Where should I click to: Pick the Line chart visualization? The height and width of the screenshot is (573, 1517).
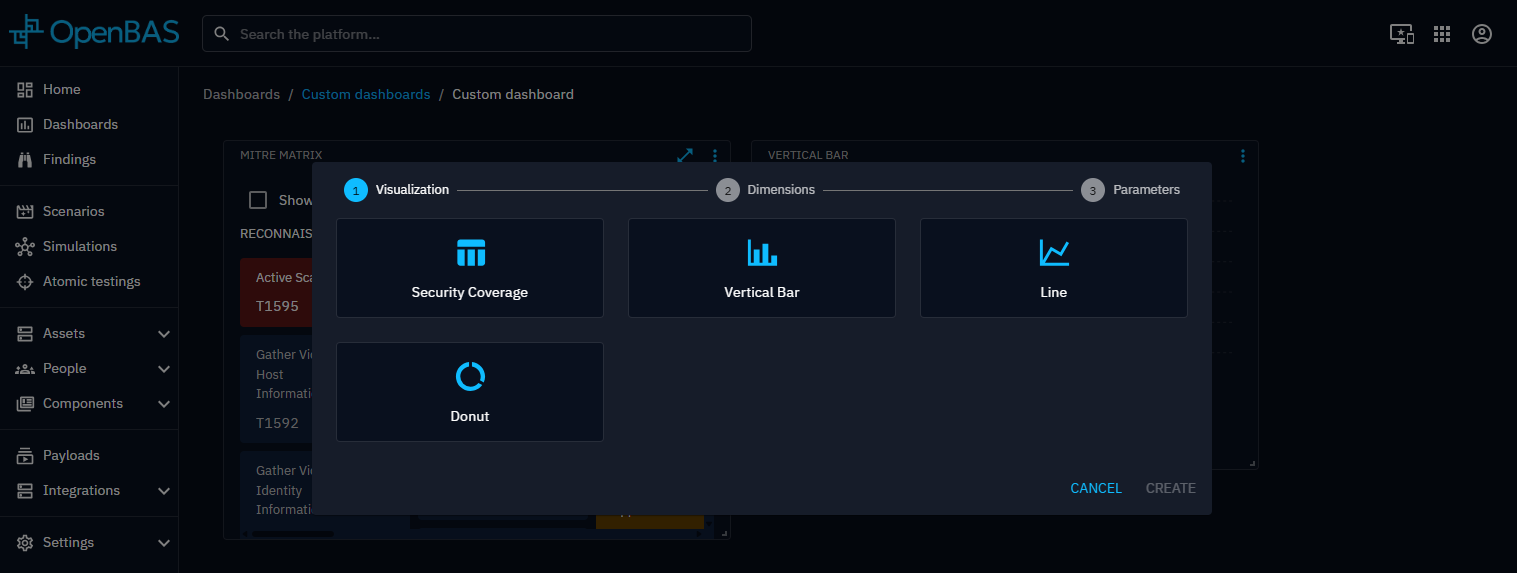click(1053, 268)
